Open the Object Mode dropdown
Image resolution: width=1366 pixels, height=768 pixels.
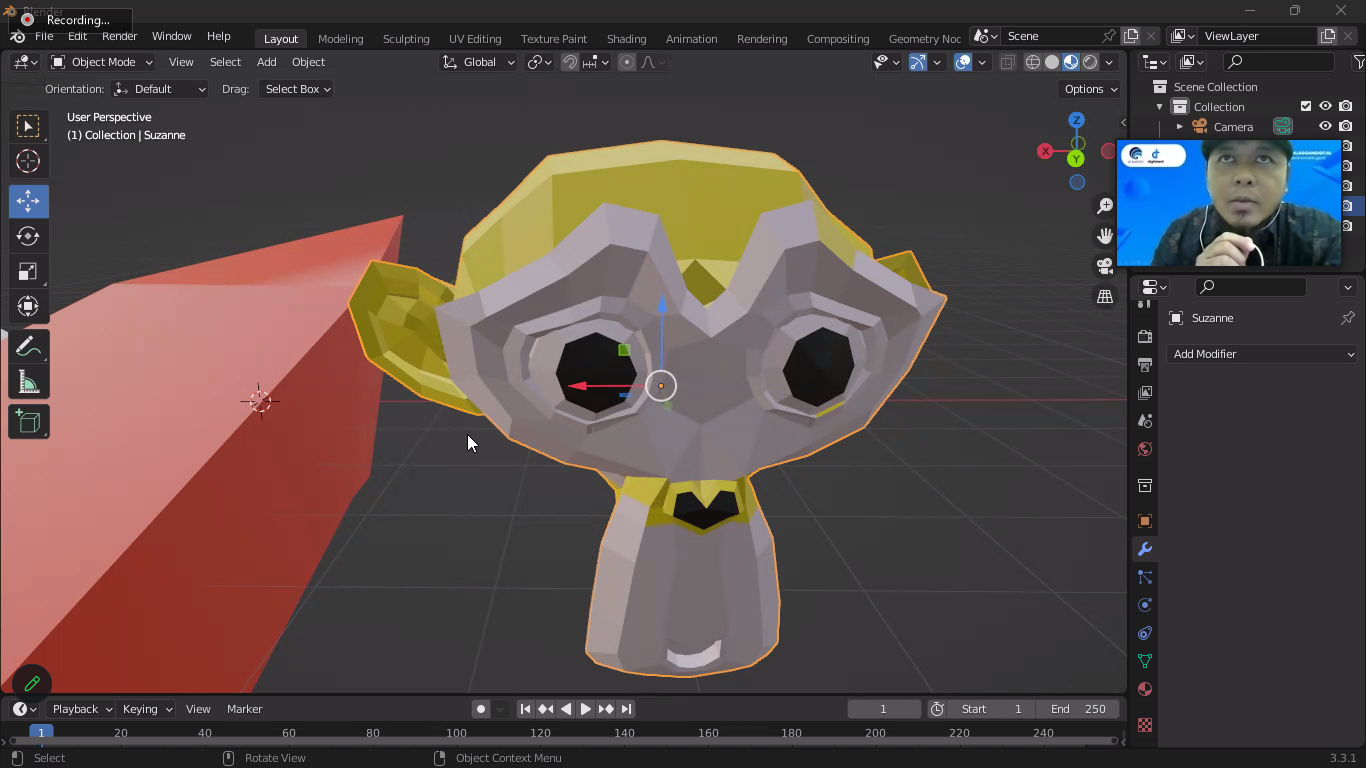(102, 62)
